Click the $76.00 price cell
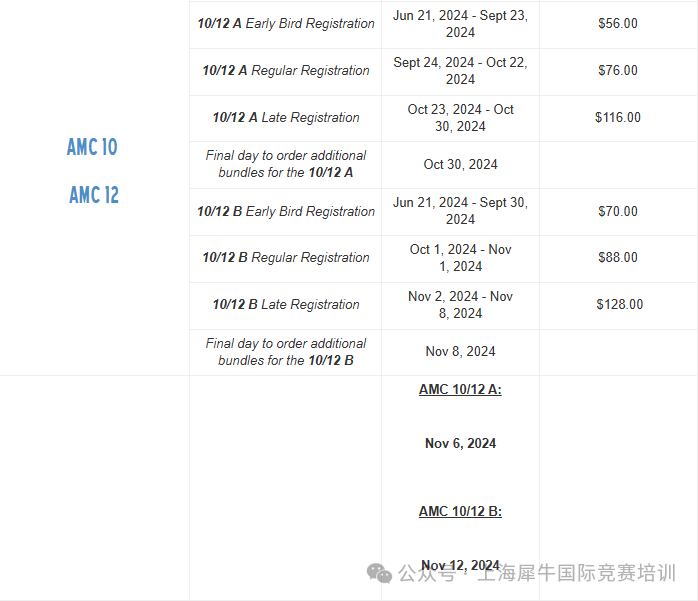 point(618,70)
